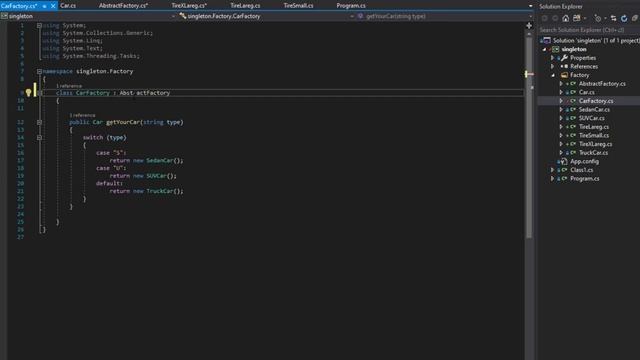Click 'TruckCar' in the default case
The height and width of the screenshot is (360, 640).
[160, 191]
